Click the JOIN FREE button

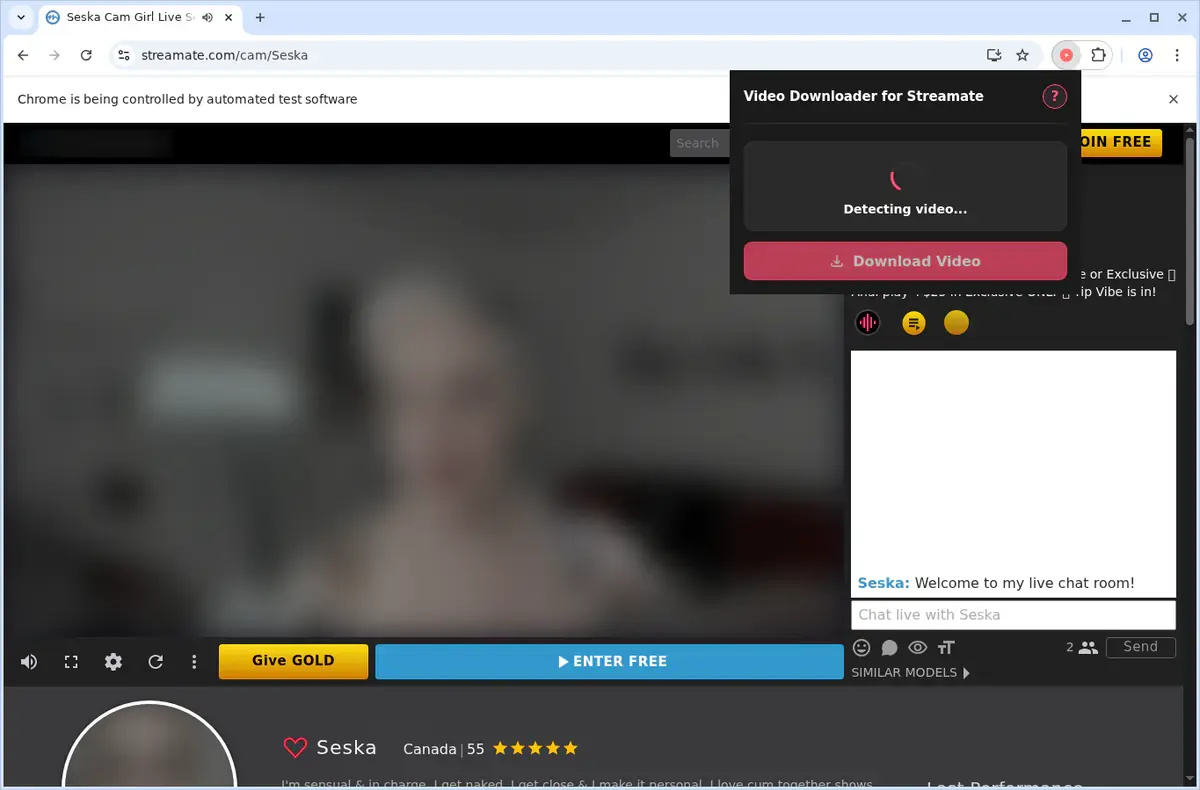pyautogui.click(x=1120, y=142)
